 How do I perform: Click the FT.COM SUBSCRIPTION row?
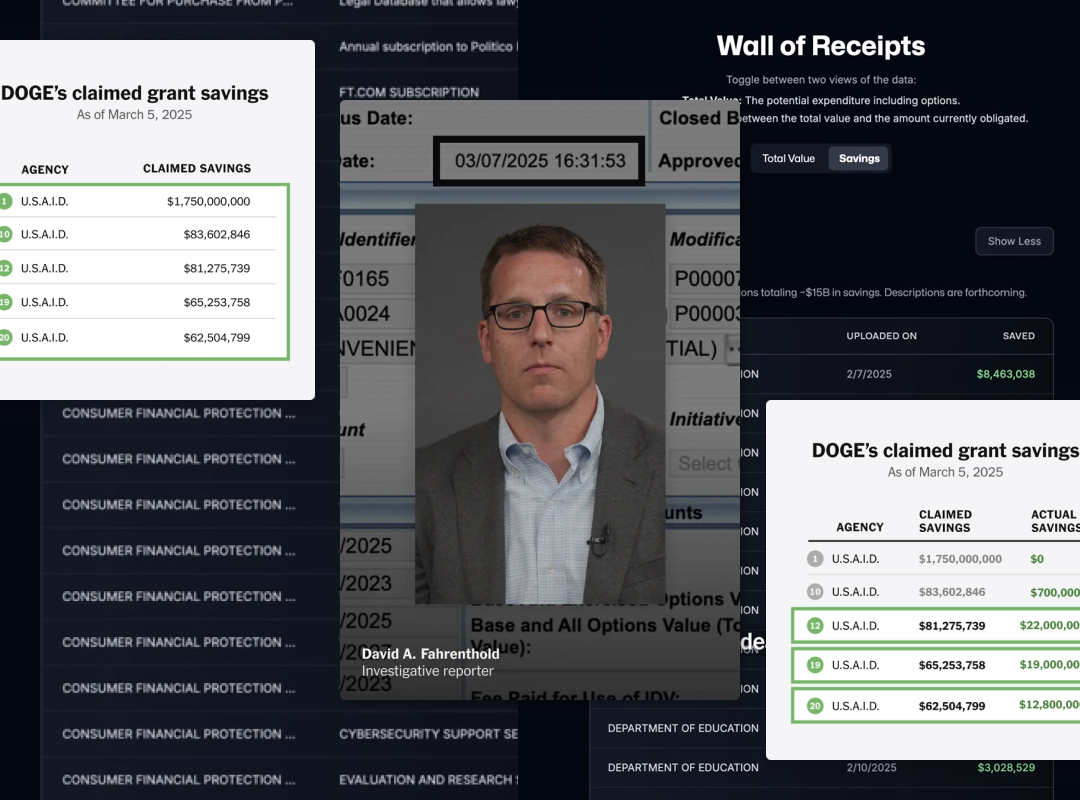click(x=409, y=92)
